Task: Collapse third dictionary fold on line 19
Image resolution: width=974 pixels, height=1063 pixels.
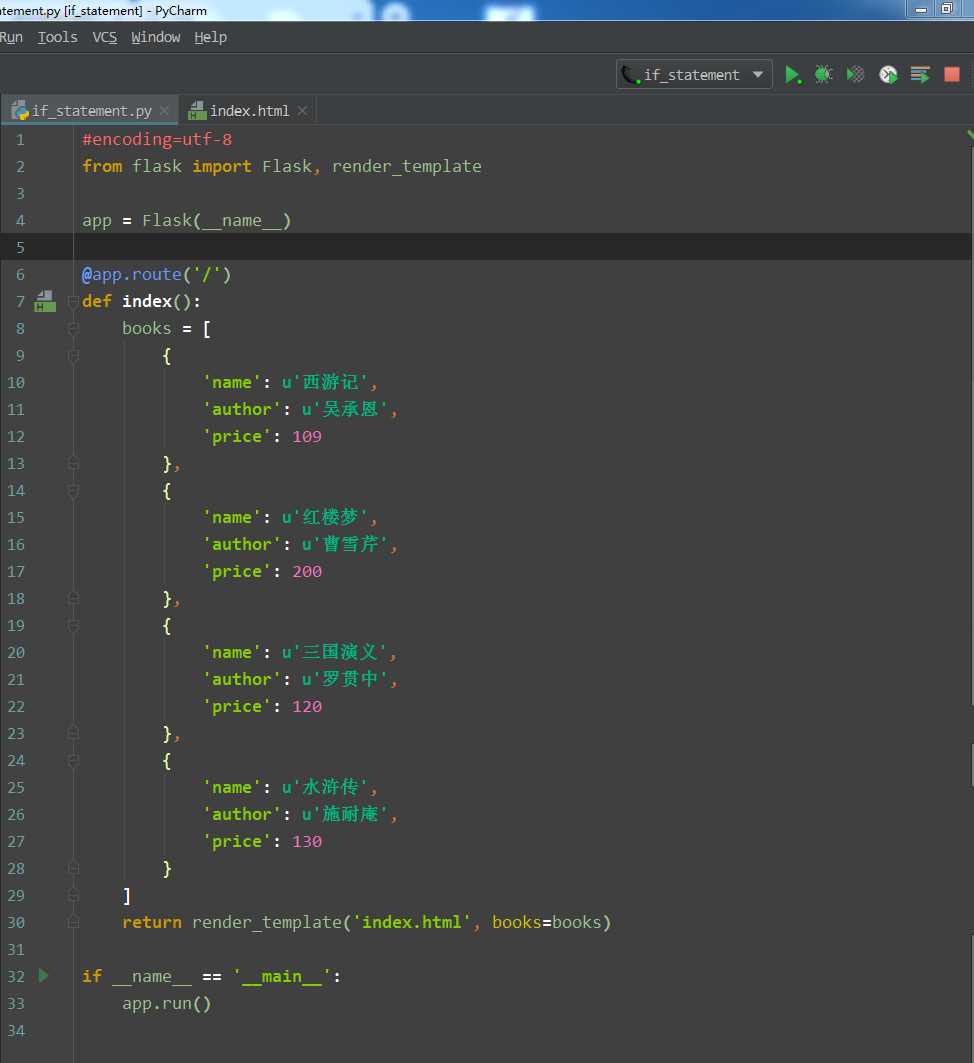Action: (73, 625)
